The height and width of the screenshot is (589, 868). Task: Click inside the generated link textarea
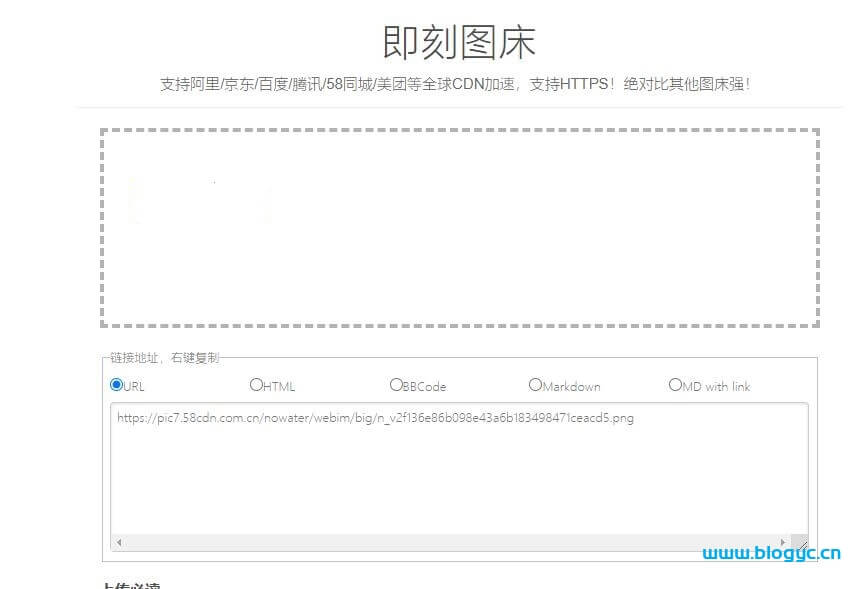click(459, 477)
